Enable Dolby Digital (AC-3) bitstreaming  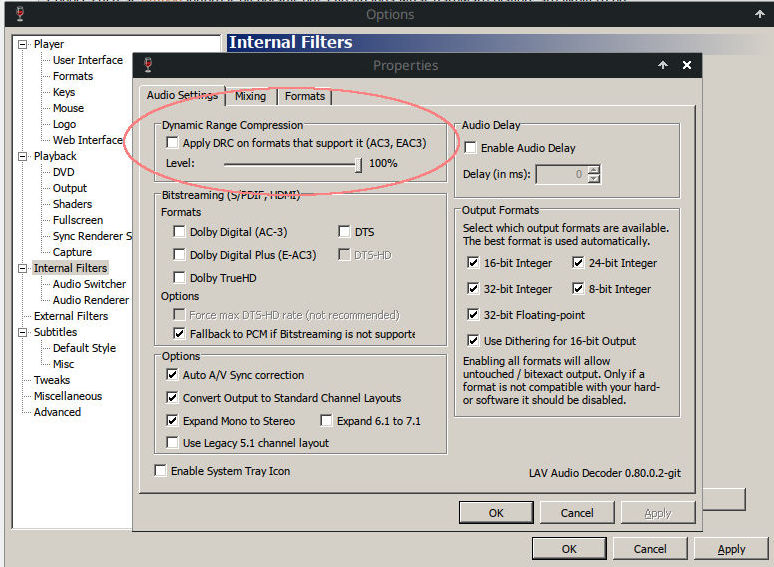pos(179,232)
